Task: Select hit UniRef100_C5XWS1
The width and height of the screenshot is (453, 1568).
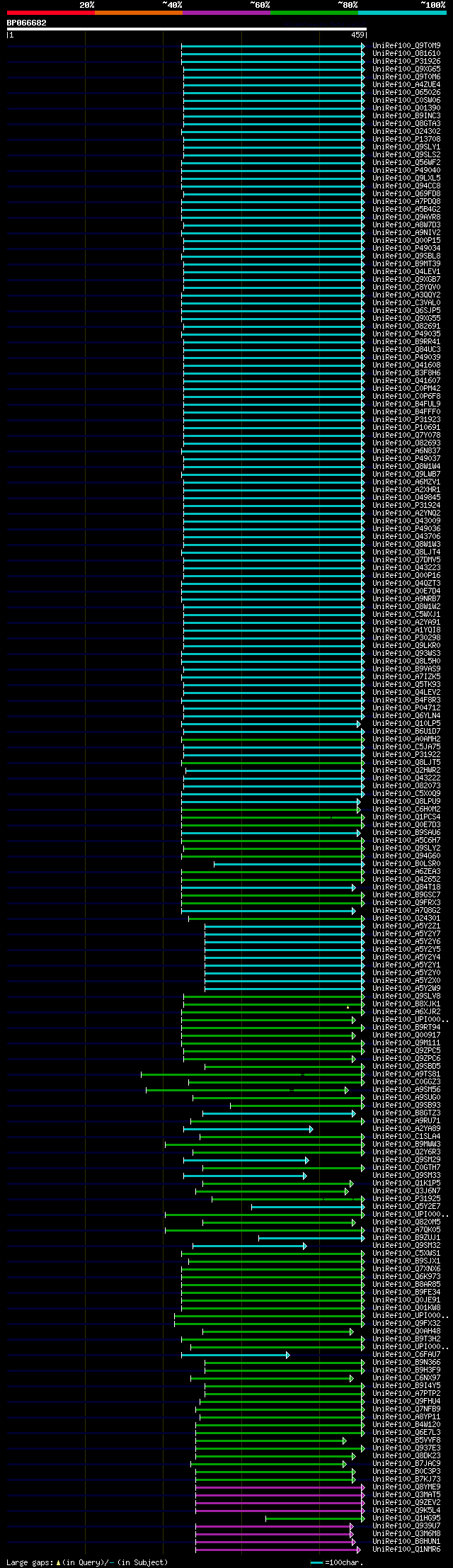Action: [x=406, y=1254]
